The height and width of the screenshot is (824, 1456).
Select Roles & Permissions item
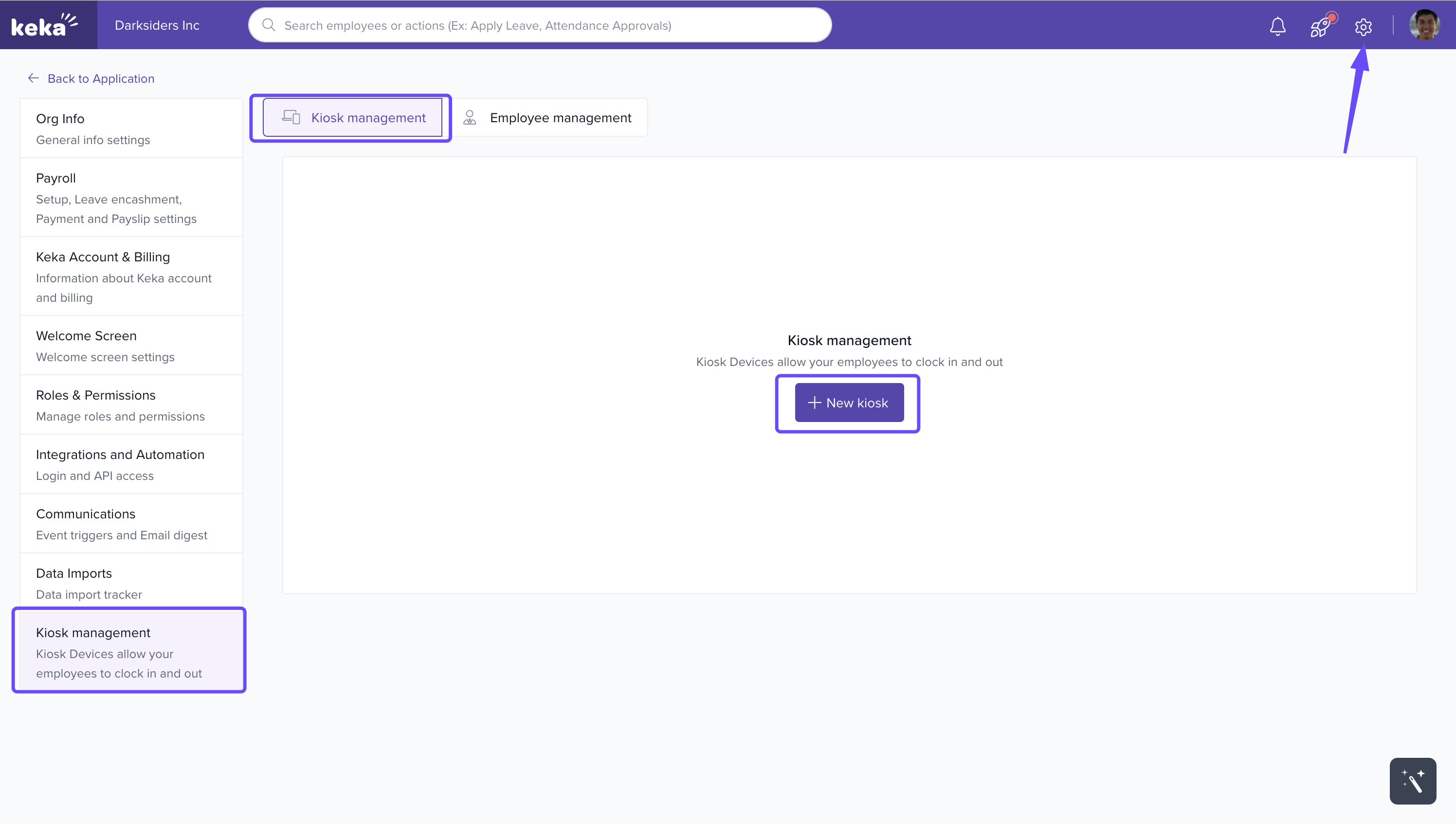(131, 404)
